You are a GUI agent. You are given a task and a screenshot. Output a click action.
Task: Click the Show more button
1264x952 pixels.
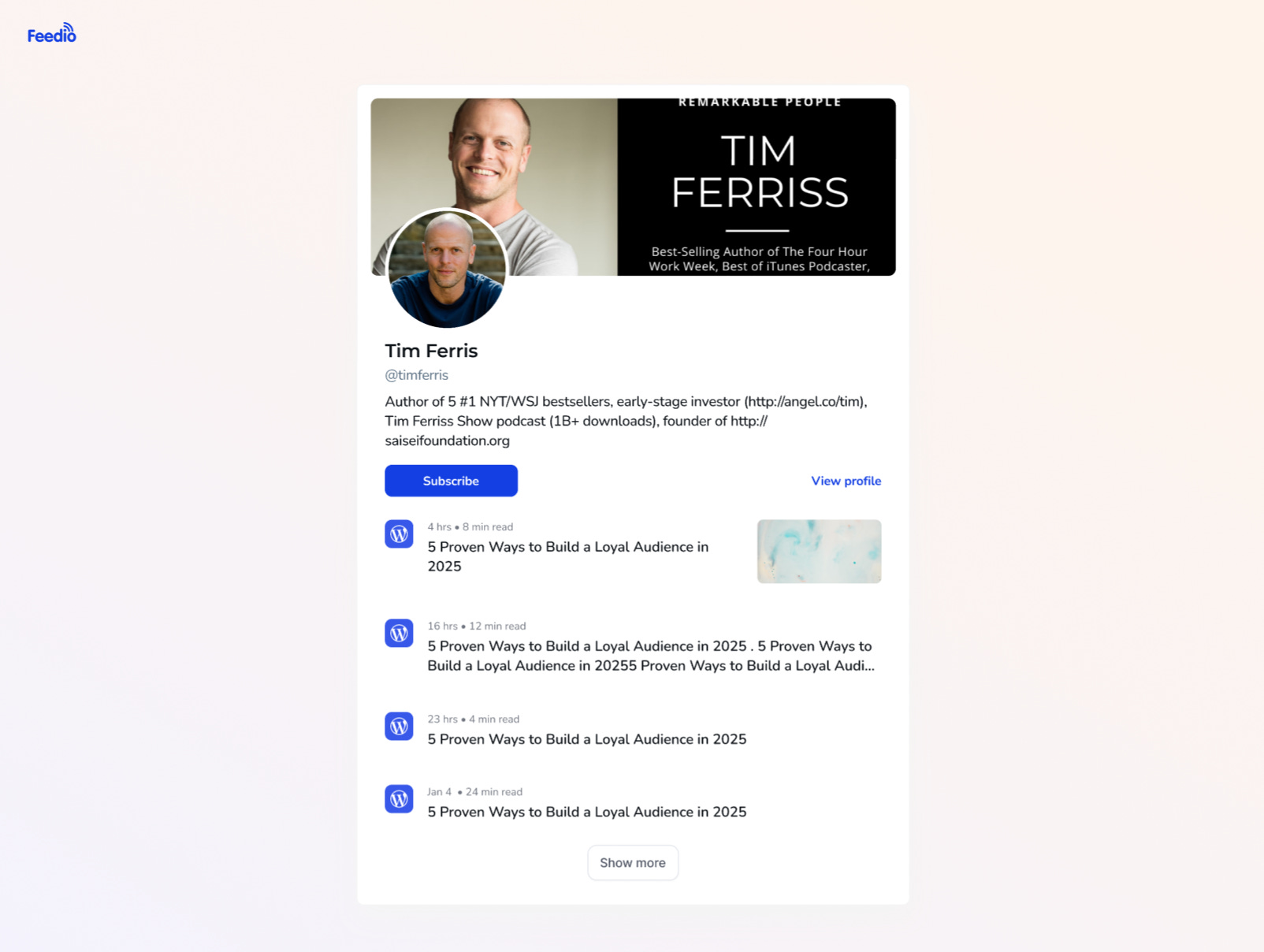tap(633, 863)
